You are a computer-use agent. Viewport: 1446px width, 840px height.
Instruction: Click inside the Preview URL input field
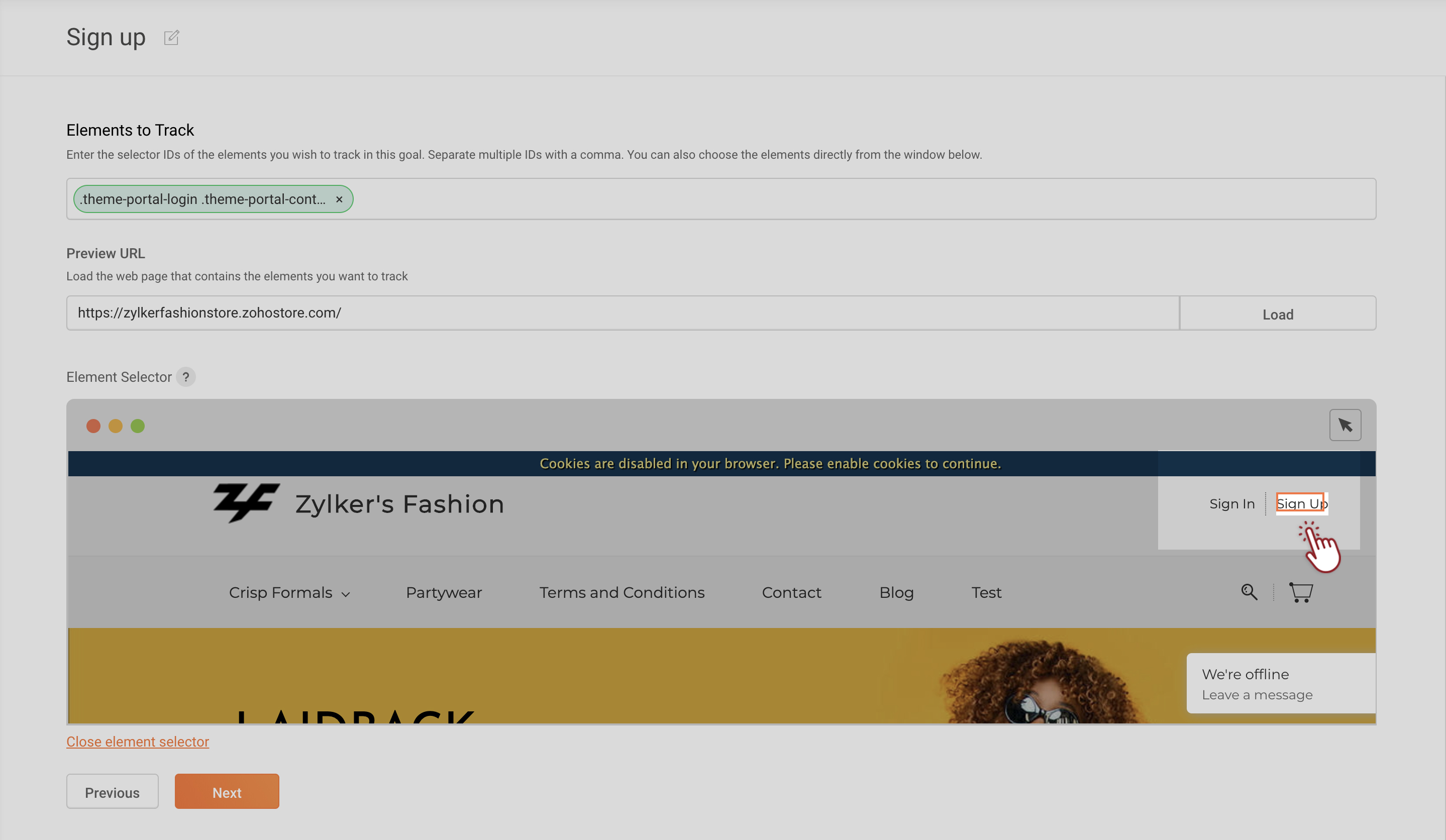pyautogui.click(x=622, y=313)
